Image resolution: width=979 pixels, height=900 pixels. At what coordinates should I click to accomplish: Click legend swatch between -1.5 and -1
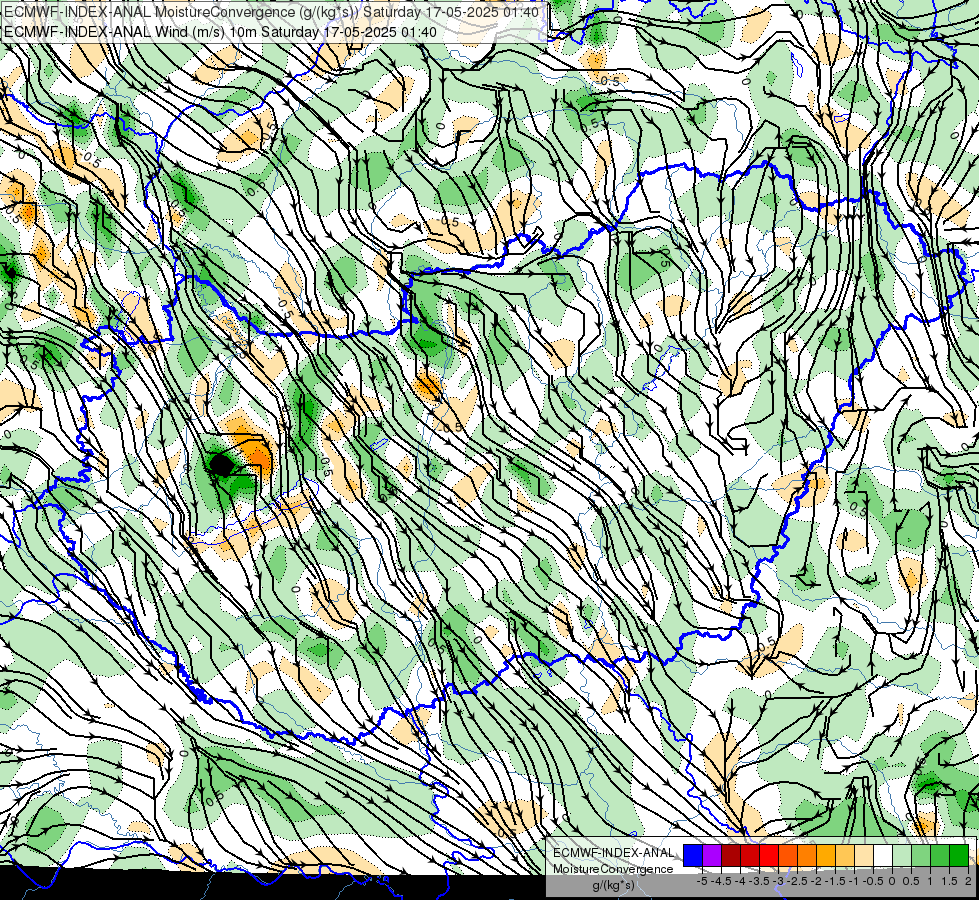coord(845,855)
